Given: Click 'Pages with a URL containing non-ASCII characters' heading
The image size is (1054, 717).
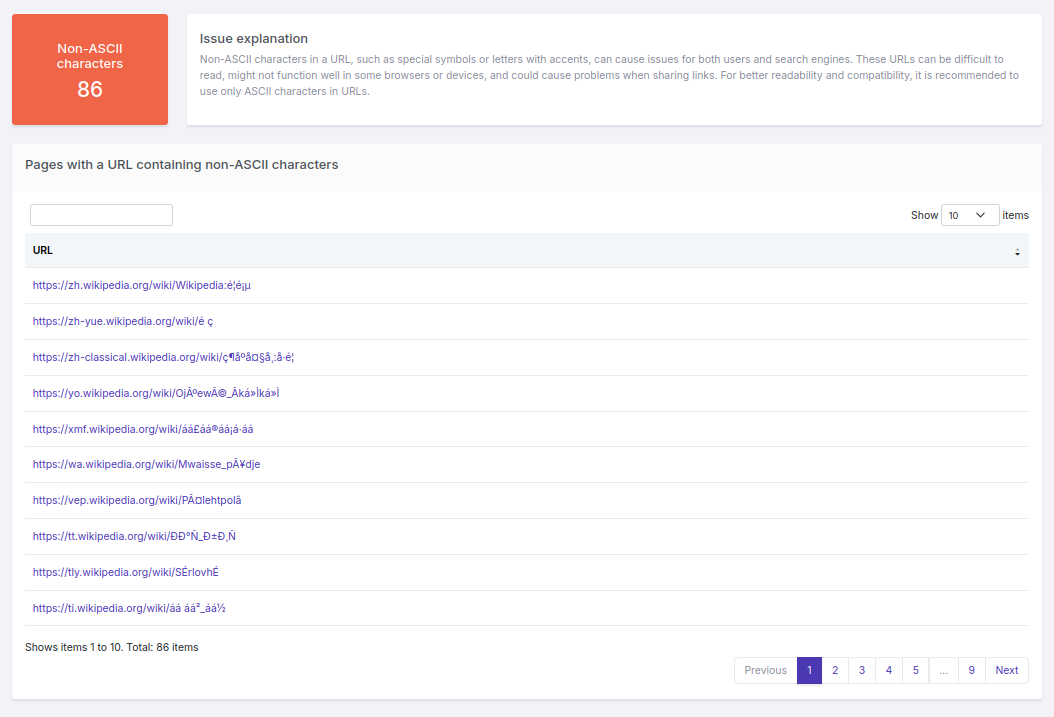Looking at the screenshot, I should tap(181, 165).
